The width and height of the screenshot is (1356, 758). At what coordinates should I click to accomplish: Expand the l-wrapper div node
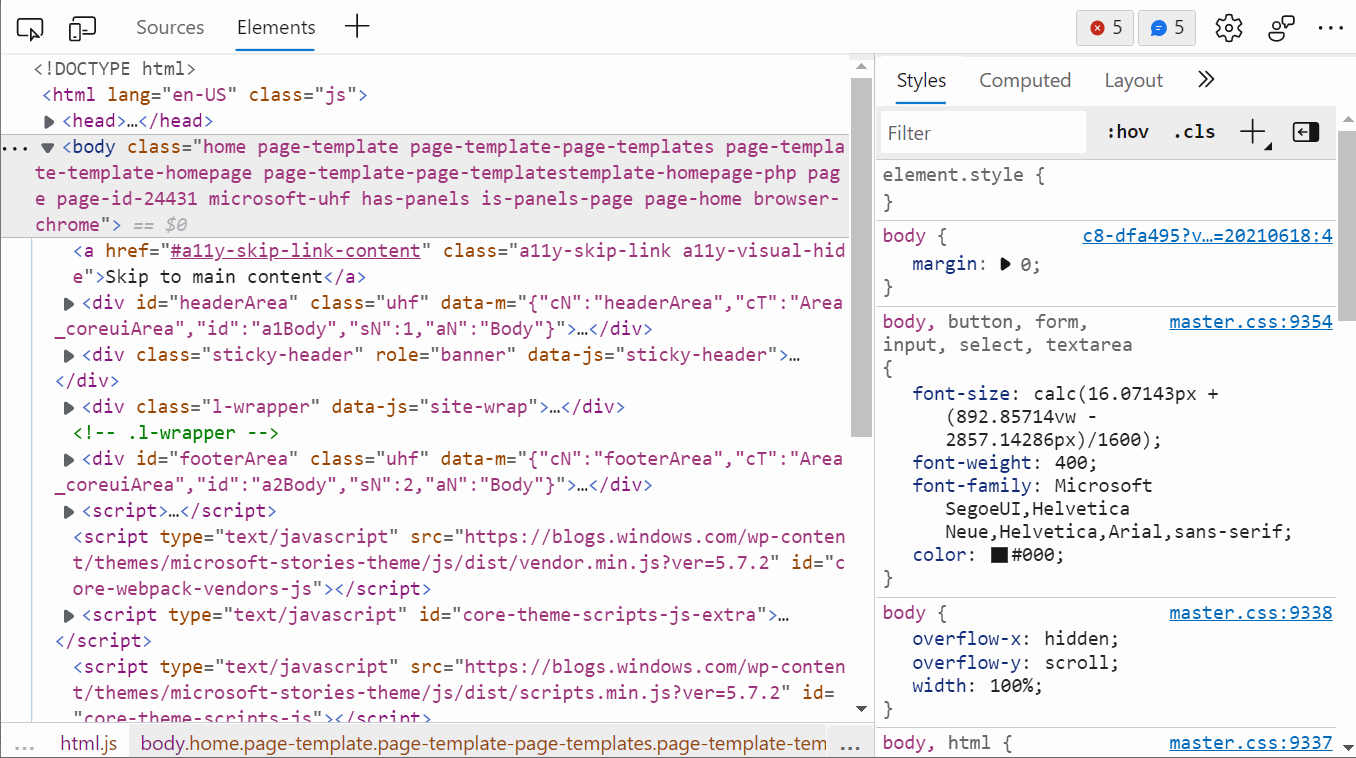click(x=69, y=407)
